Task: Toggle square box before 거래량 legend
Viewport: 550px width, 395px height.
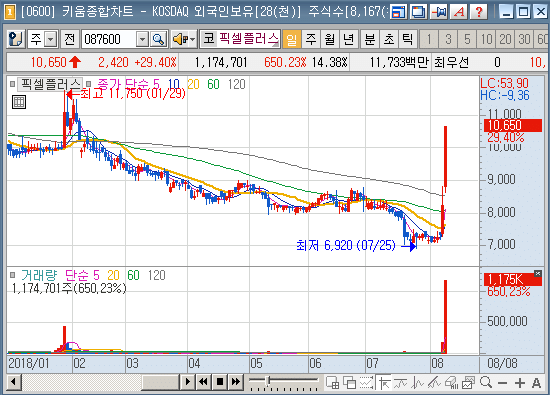Action: 13,275
